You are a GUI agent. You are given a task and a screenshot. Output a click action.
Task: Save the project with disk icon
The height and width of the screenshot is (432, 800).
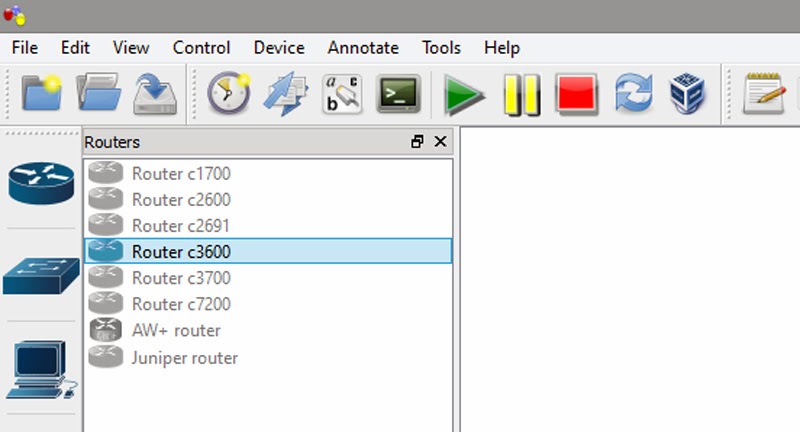click(x=155, y=93)
